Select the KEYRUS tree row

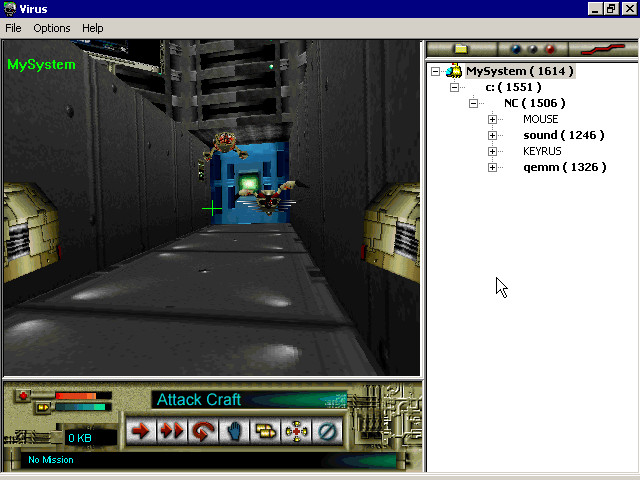tap(542, 151)
